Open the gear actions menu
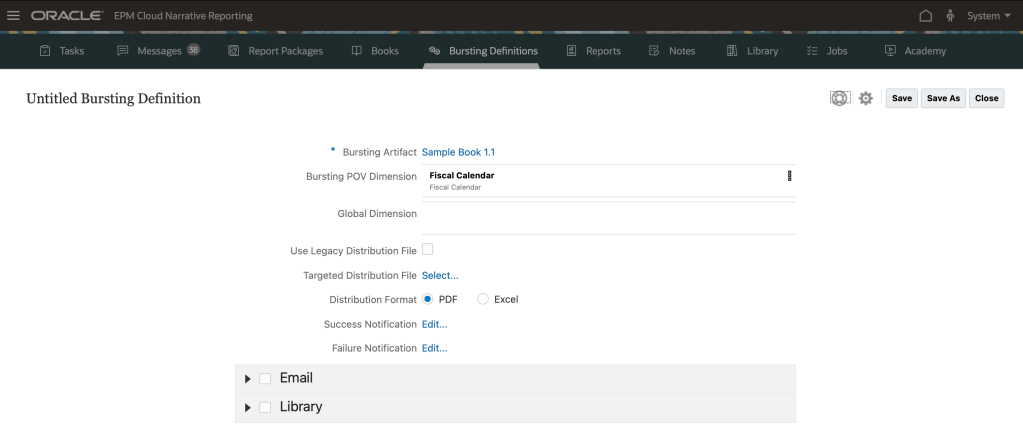Image resolution: width=1023 pixels, height=426 pixels. [x=866, y=98]
